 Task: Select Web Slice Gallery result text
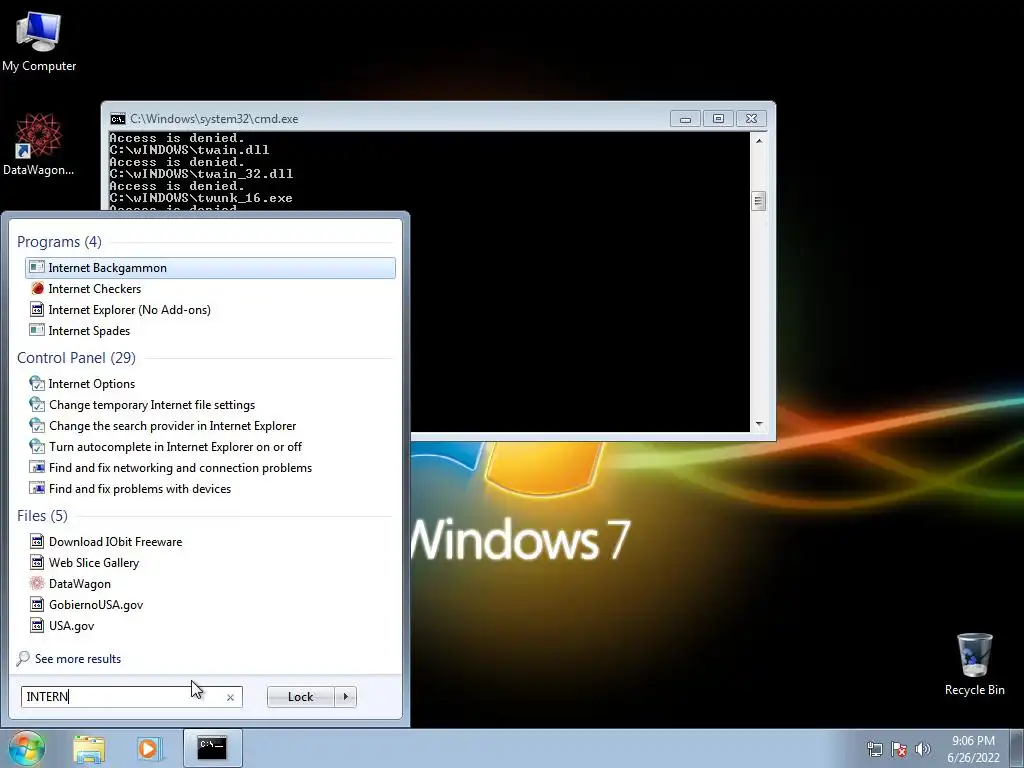(94, 563)
